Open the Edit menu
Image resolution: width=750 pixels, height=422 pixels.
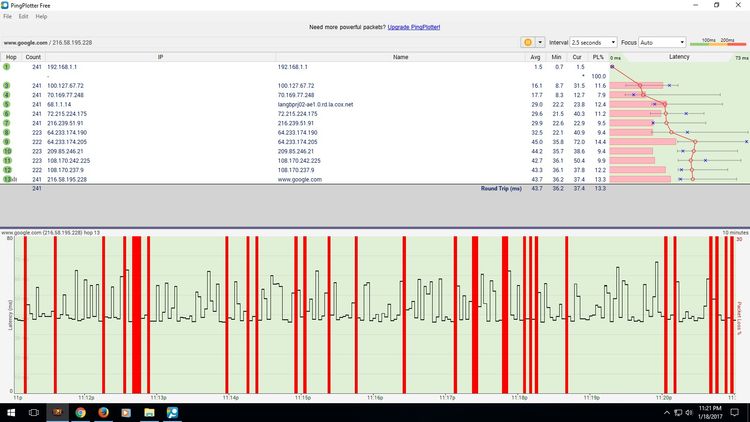[x=23, y=16]
